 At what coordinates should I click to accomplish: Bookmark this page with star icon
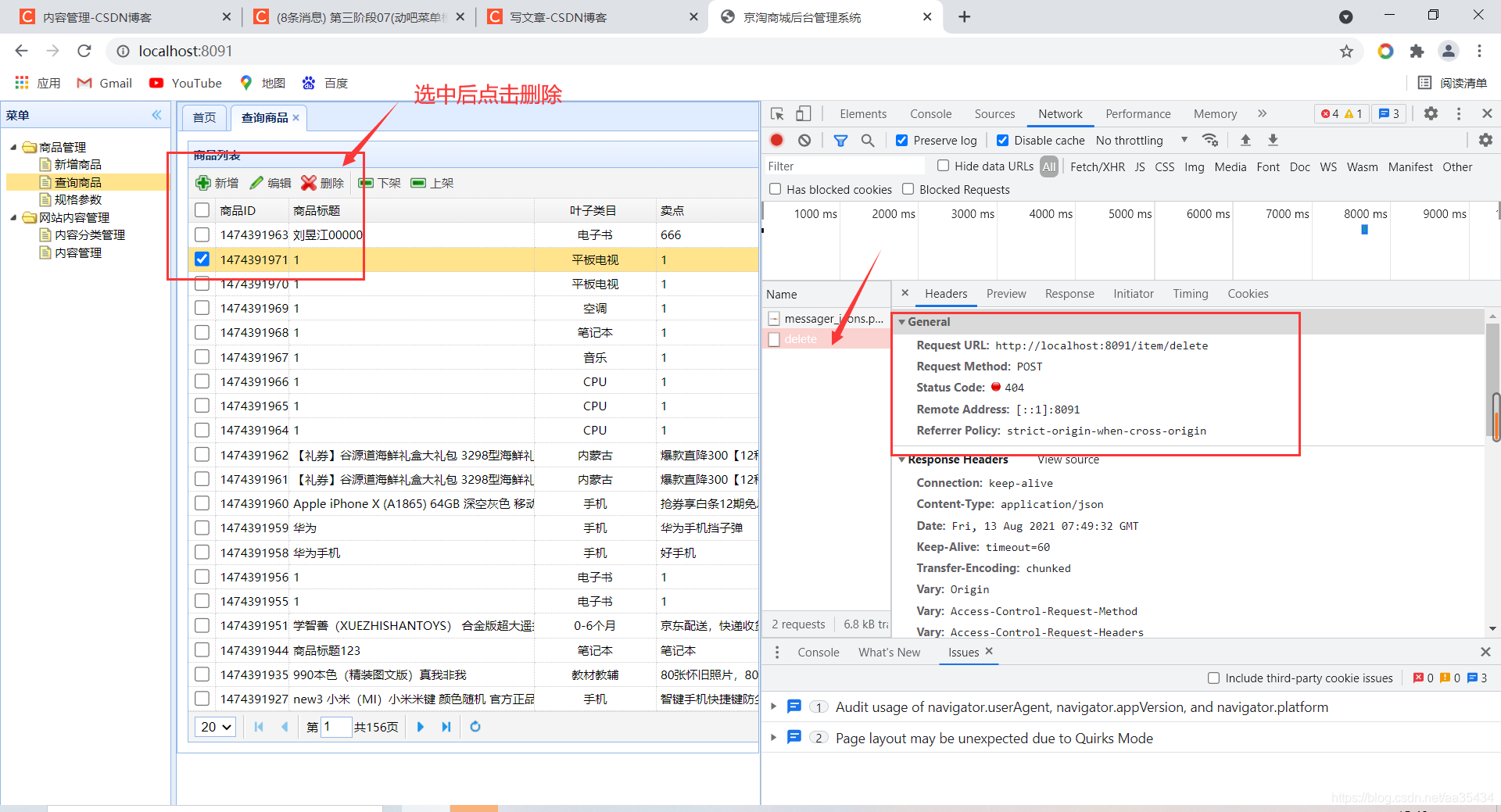click(x=1346, y=51)
